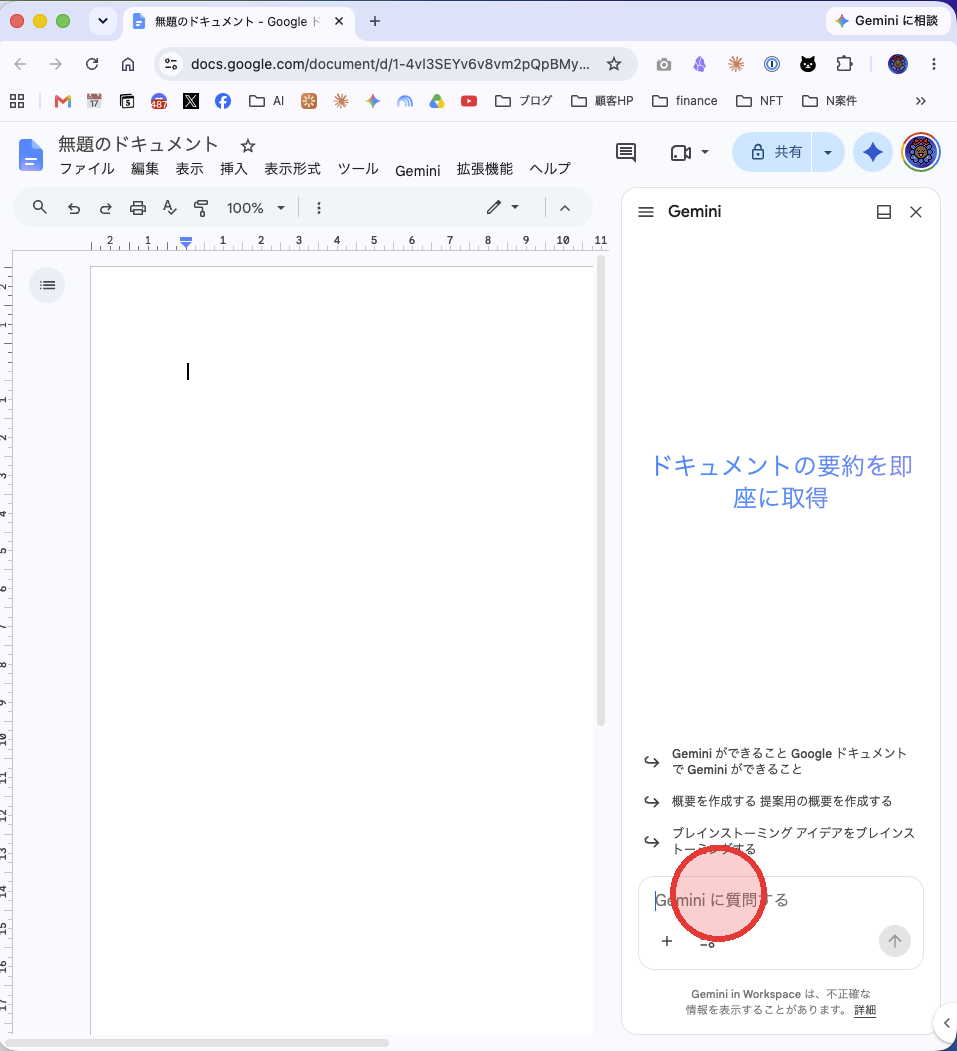Click the 共有 share button
Image resolution: width=957 pixels, height=1051 pixels.
[772, 152]
